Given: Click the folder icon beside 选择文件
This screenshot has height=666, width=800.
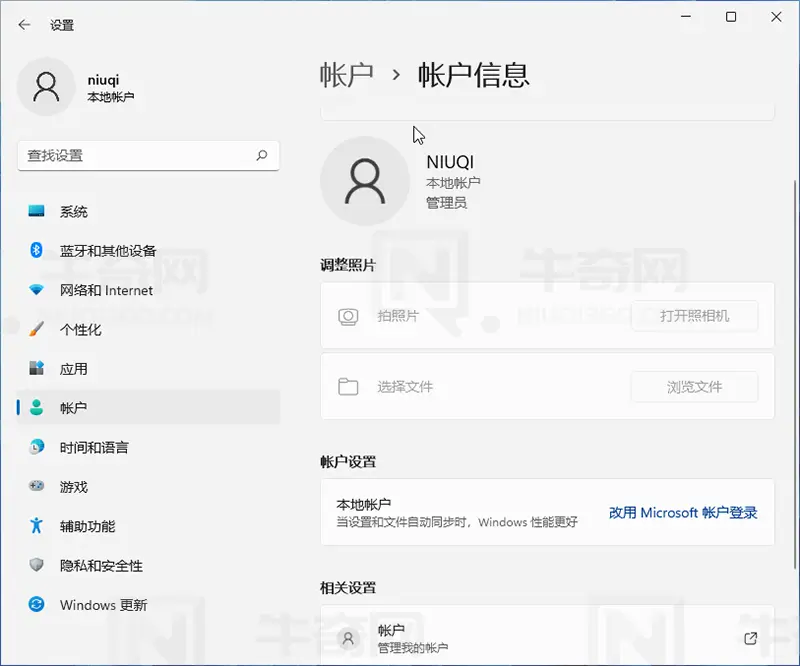Looking at the screenshot, I should 348,387.
